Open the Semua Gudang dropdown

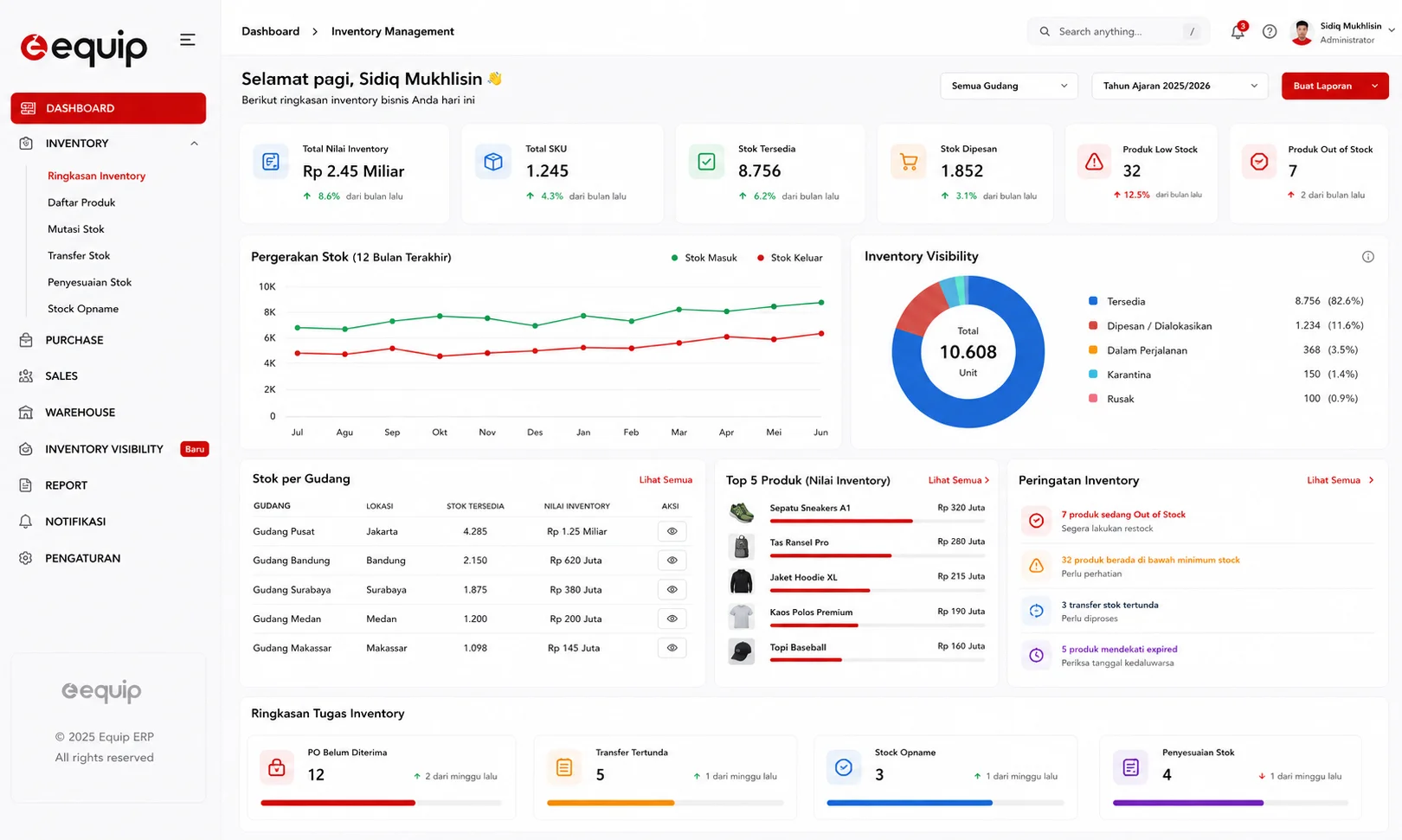click(1009, 86)
